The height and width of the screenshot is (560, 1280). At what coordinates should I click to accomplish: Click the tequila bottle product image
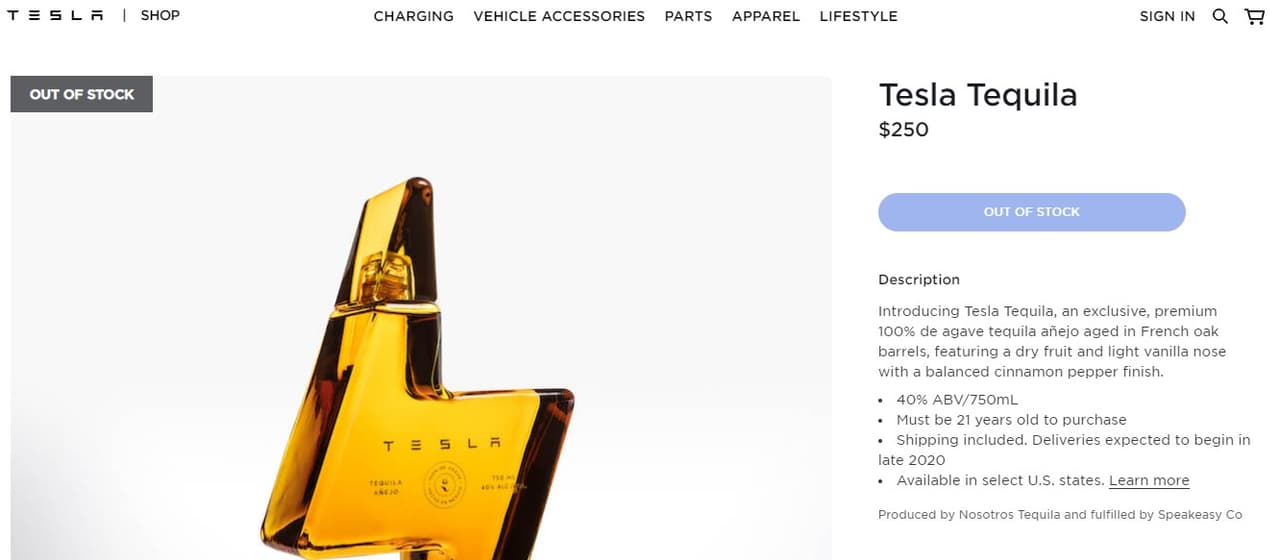tap(421, 318)
